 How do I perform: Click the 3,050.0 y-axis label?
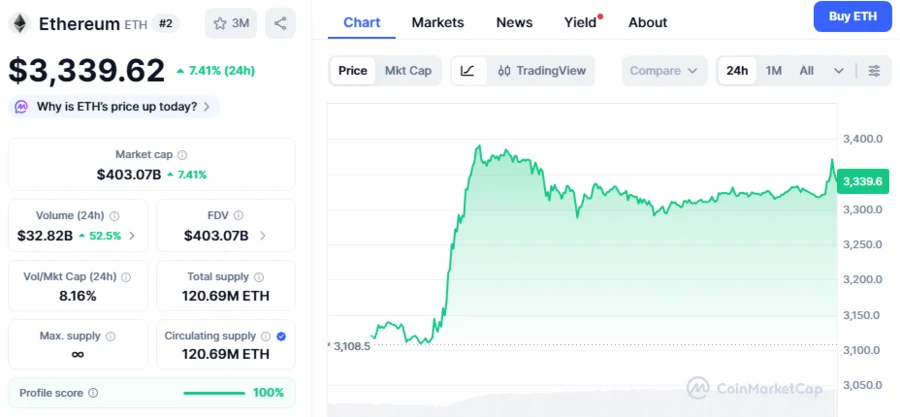point(862,385)
